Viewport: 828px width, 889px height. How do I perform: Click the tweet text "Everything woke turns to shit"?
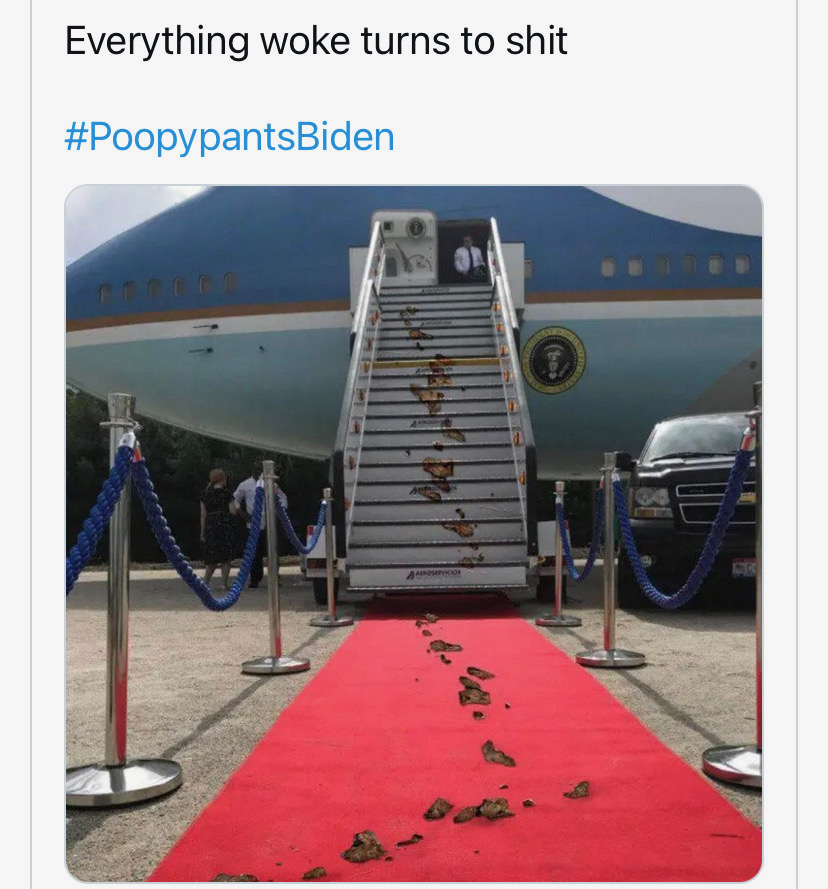coord(316,41)
